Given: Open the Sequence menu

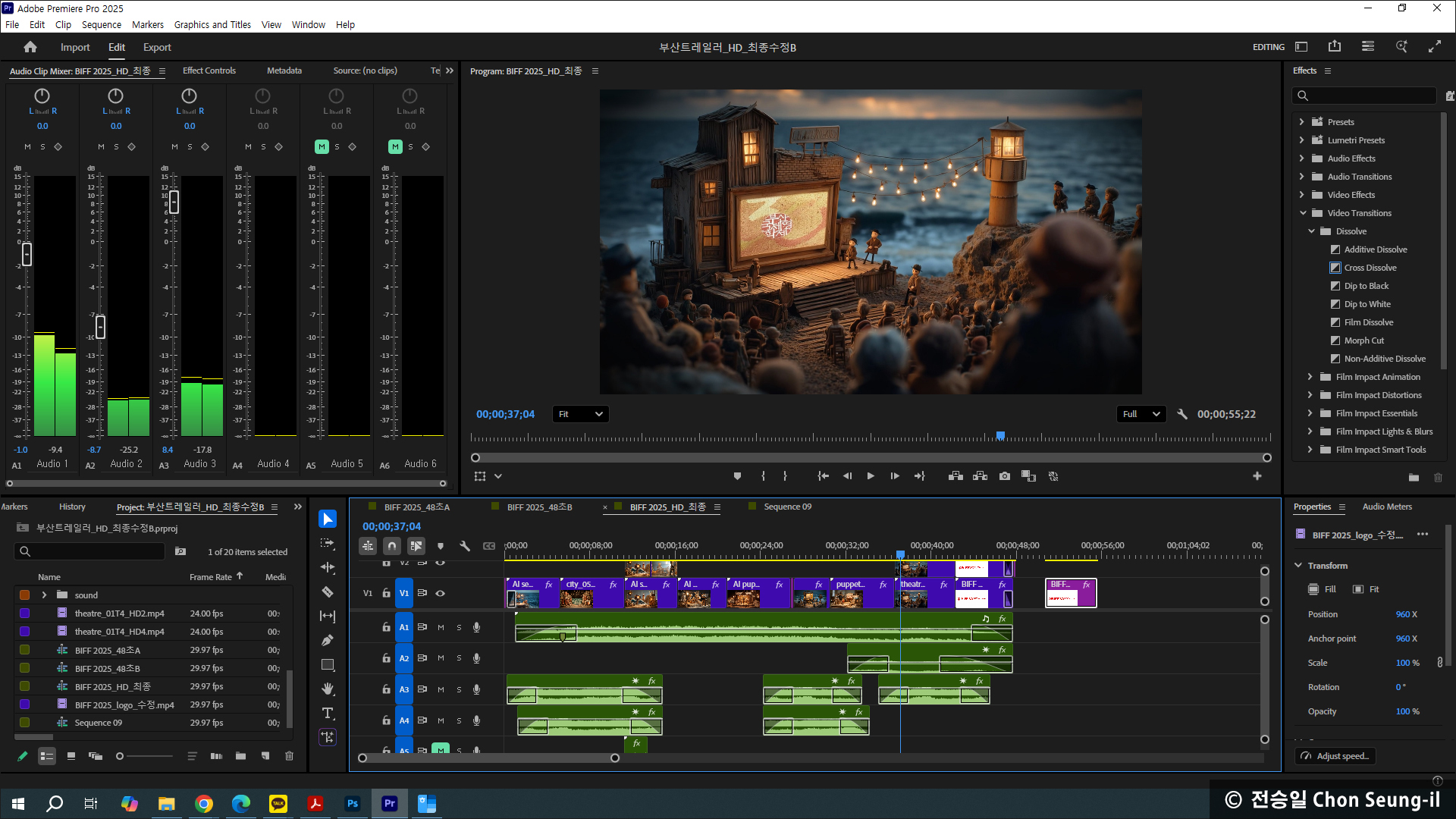Looking at the screenshot, I should 101,24.
